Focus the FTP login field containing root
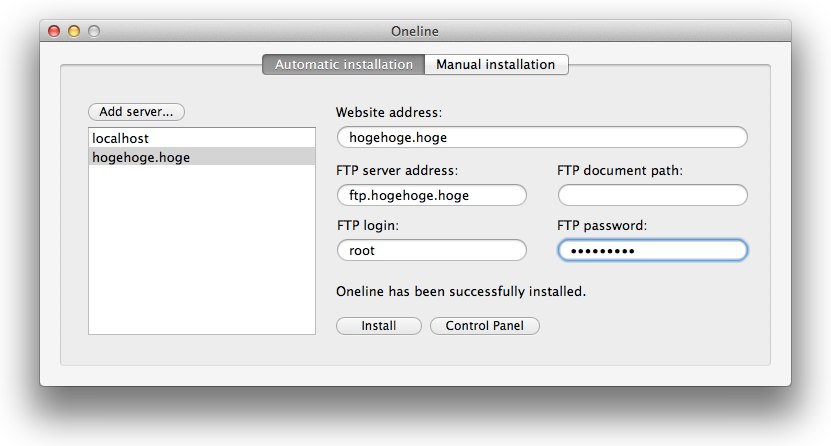Screen dimensions: 831x446 (x=431, y=251)
